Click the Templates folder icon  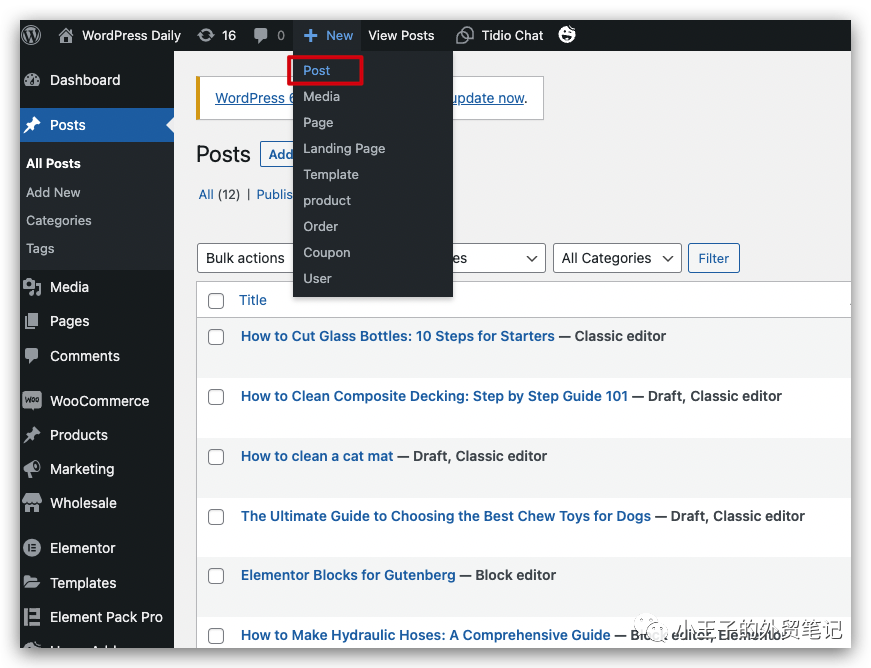point(32,582)
